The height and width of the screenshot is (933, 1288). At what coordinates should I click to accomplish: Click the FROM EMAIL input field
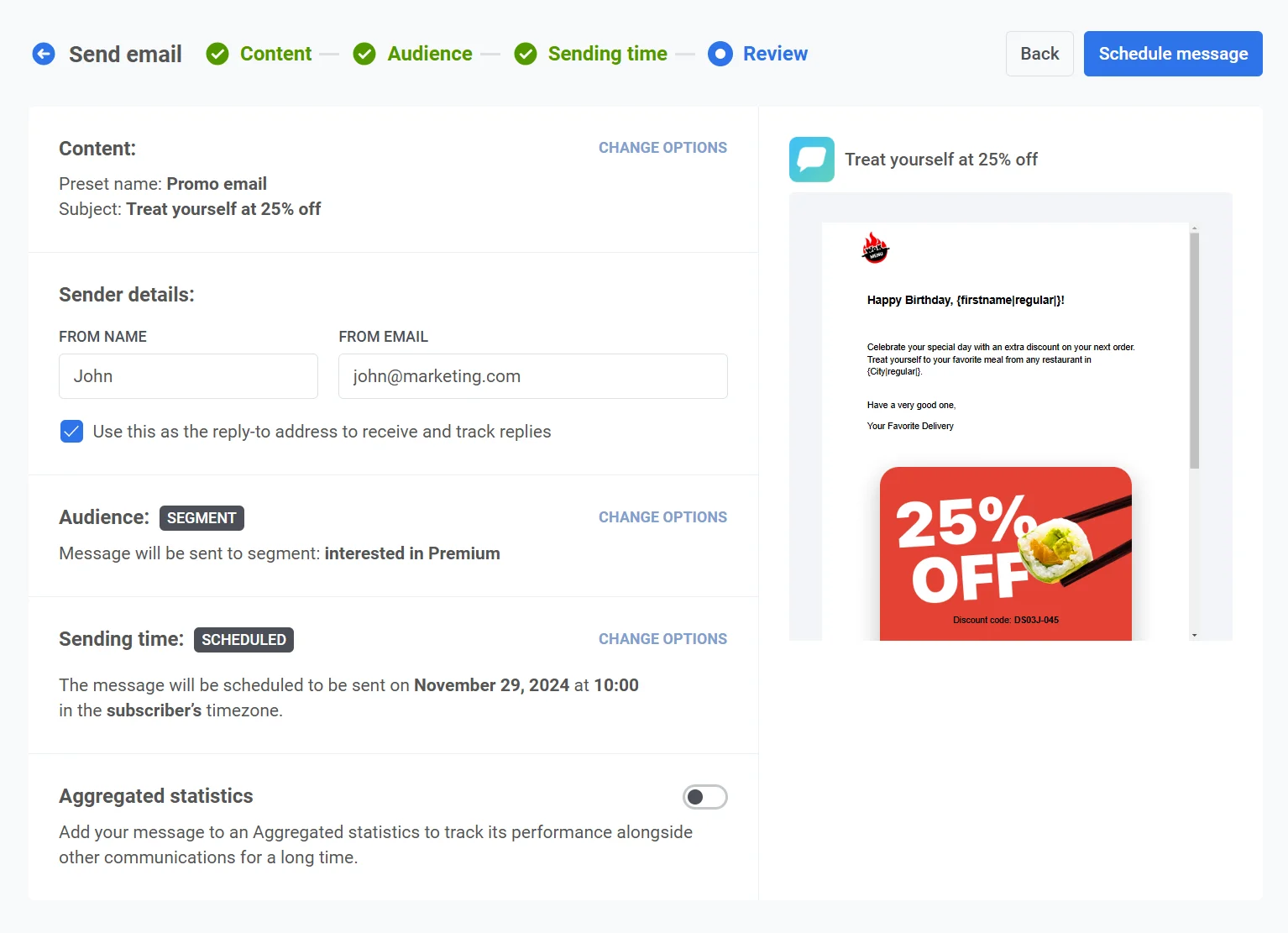click(x=532, y=376)
